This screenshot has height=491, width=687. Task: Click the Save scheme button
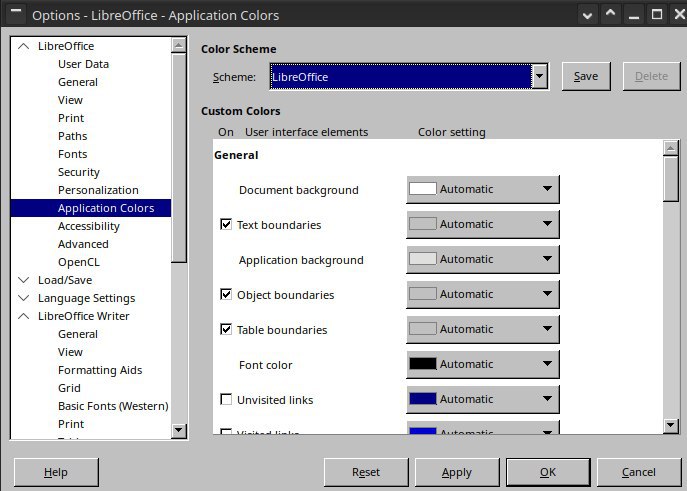tap(586, 76)
